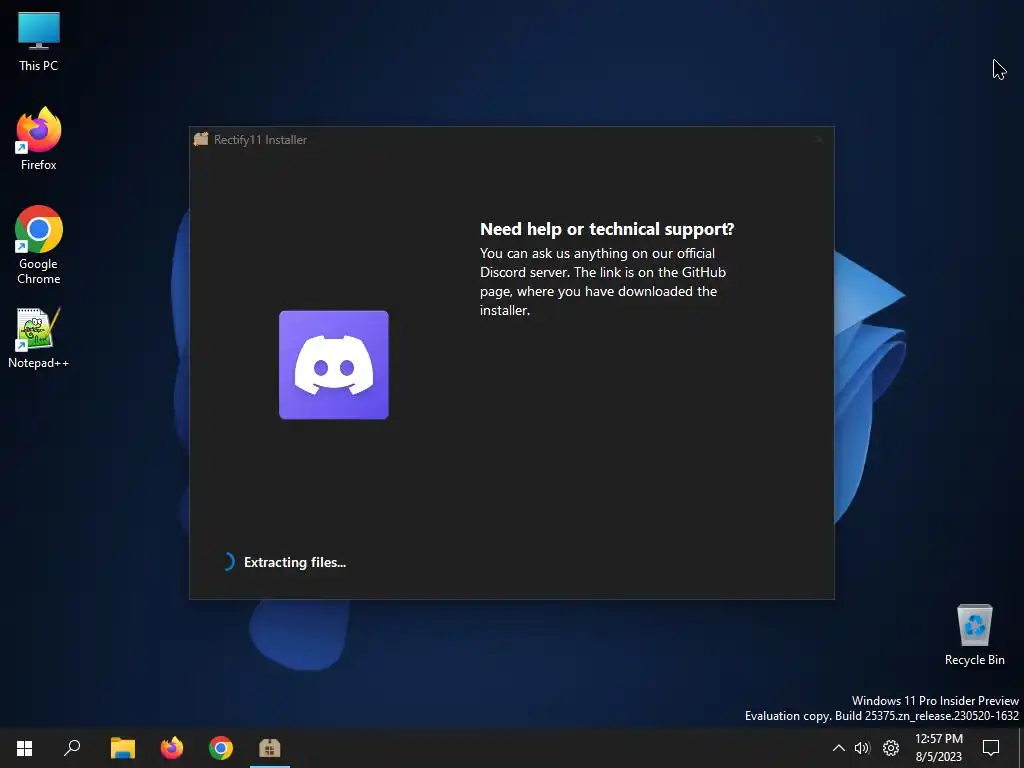Click the settings gear in system tray
The image size is (1024, 768).
(x=891, y=748)
